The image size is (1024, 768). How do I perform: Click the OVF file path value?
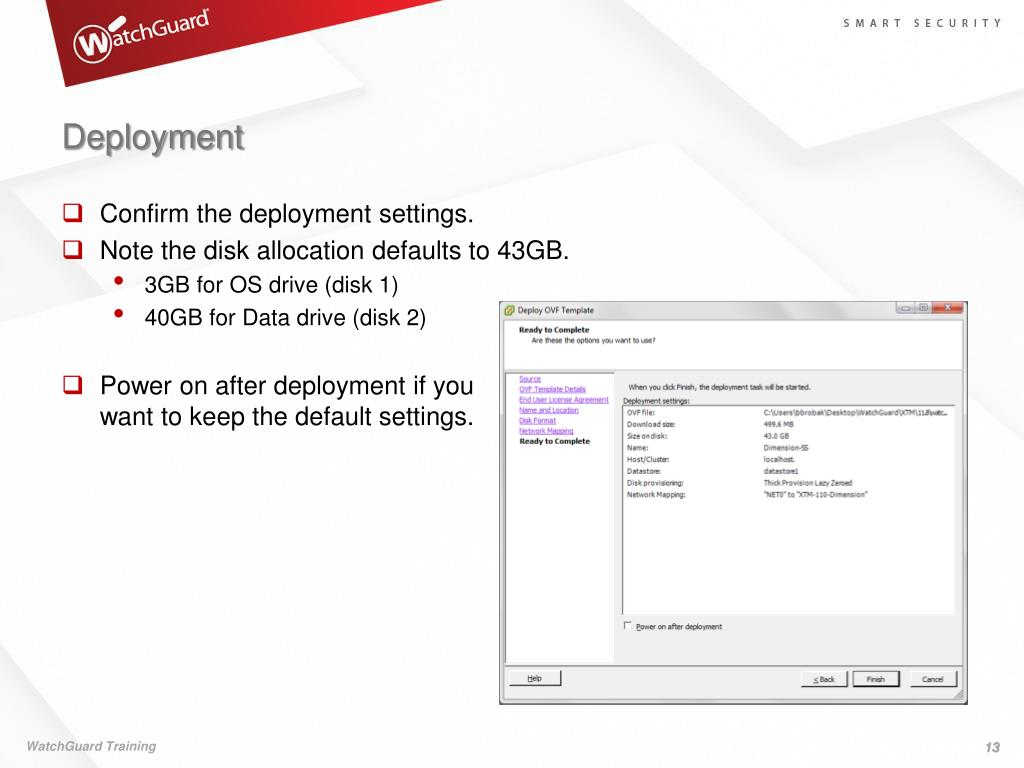[855, 413]
